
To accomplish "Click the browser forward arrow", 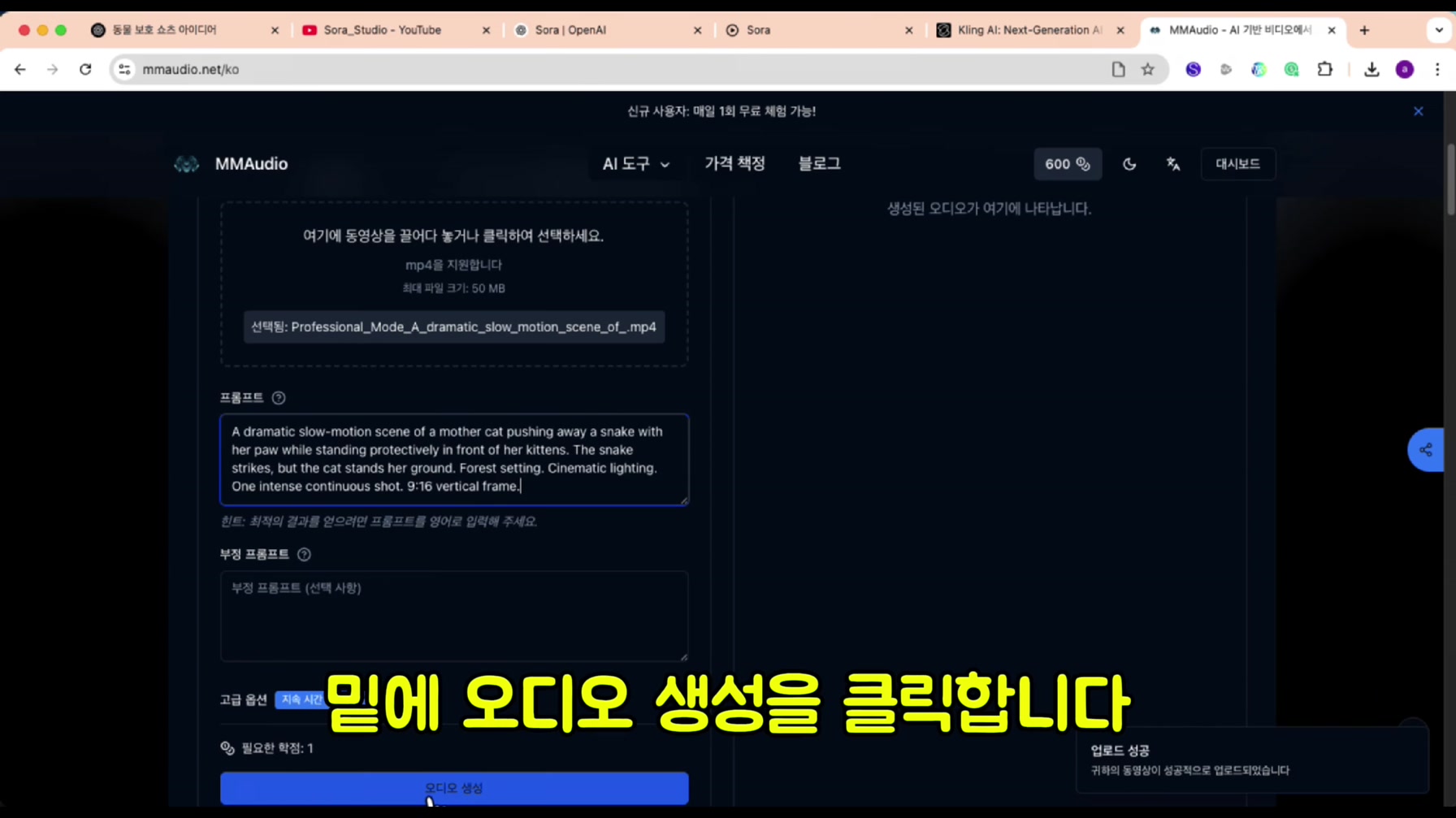I will click(53, 70).
